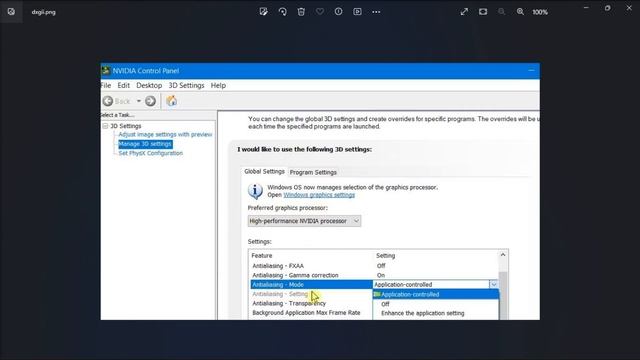This screenshot has width=640, height=360.
Task: Switch to the Global Settings tab
Action: [264, 171]
